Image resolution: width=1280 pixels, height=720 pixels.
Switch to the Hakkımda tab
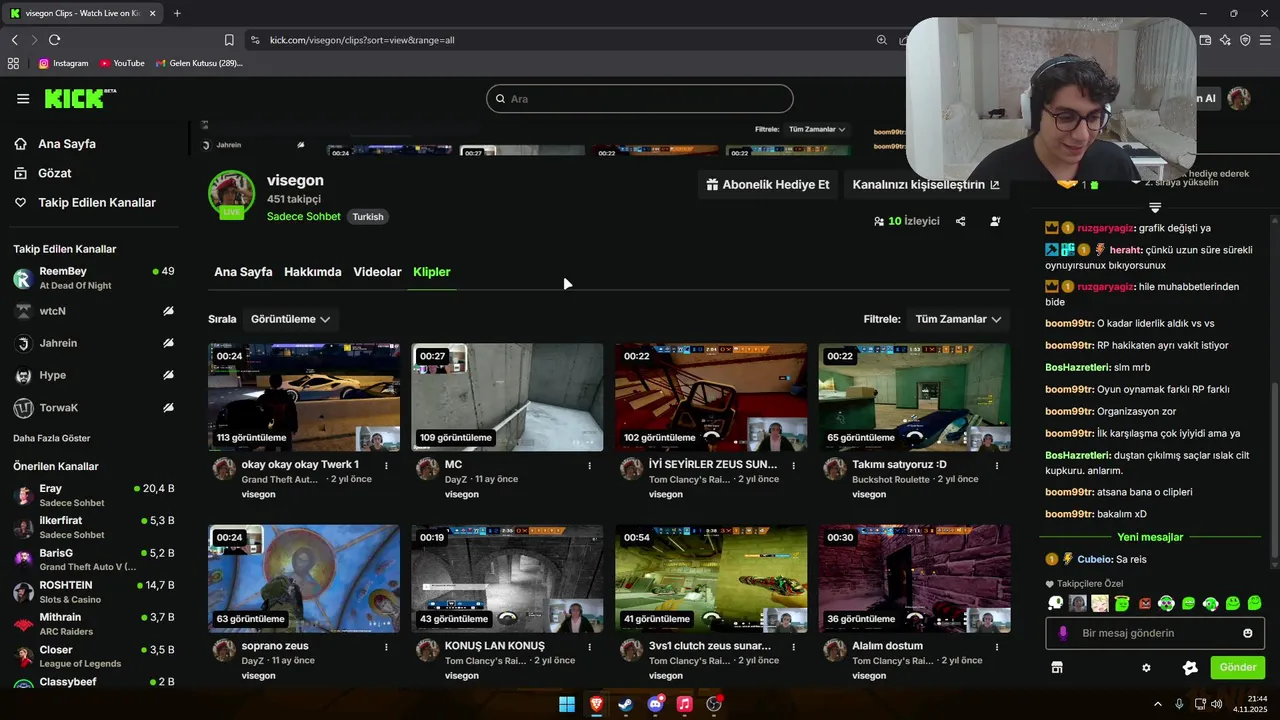click(x=313, y=272)
